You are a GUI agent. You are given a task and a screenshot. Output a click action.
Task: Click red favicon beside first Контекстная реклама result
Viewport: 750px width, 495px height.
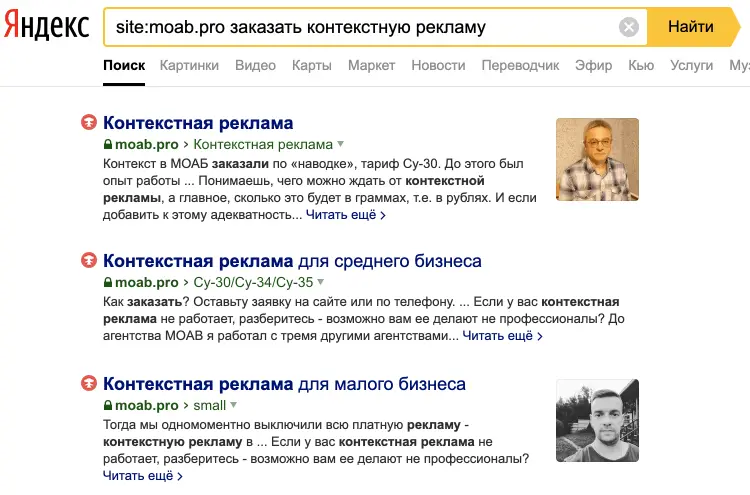point(89,123)
